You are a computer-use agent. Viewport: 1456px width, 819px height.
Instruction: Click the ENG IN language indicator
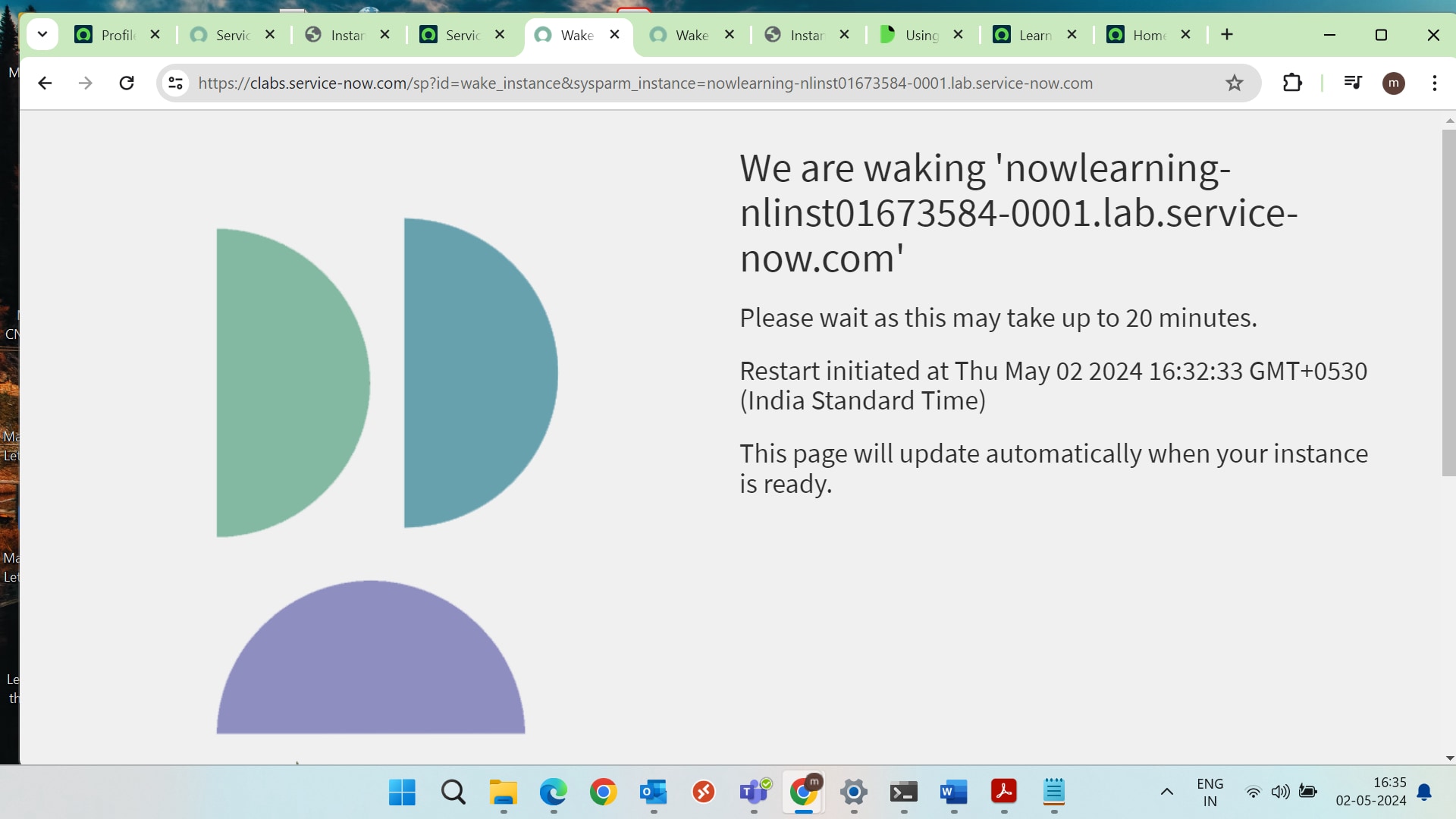1210,792
